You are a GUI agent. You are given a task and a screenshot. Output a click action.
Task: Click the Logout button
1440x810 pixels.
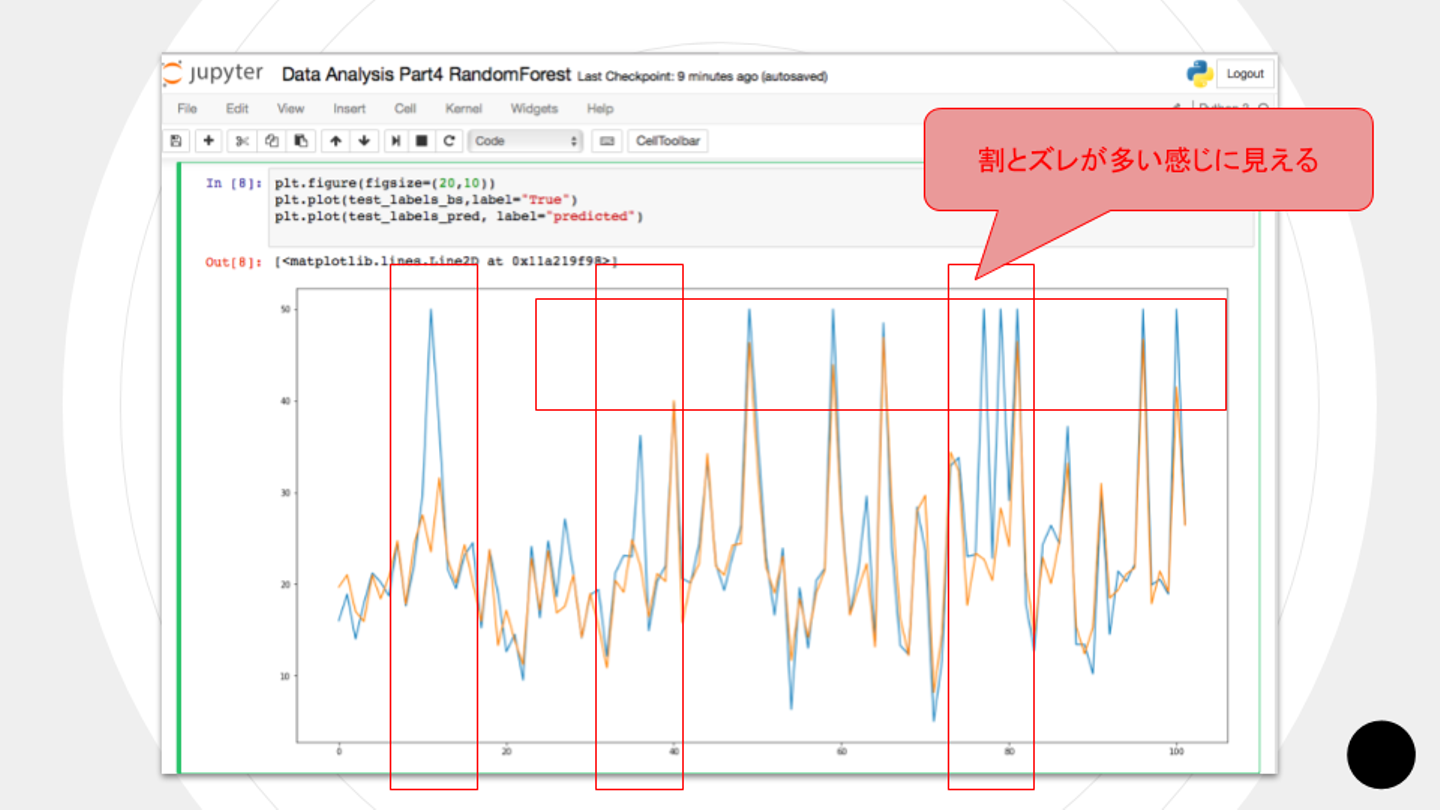[x=1245, y=74]
